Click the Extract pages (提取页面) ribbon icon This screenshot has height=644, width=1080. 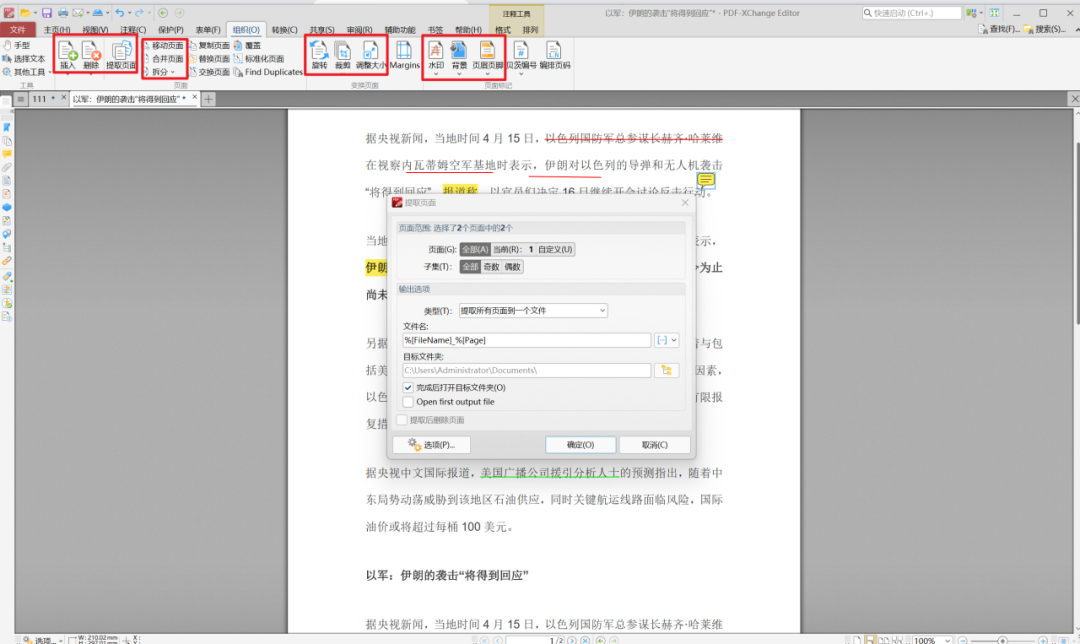point(121,54)
